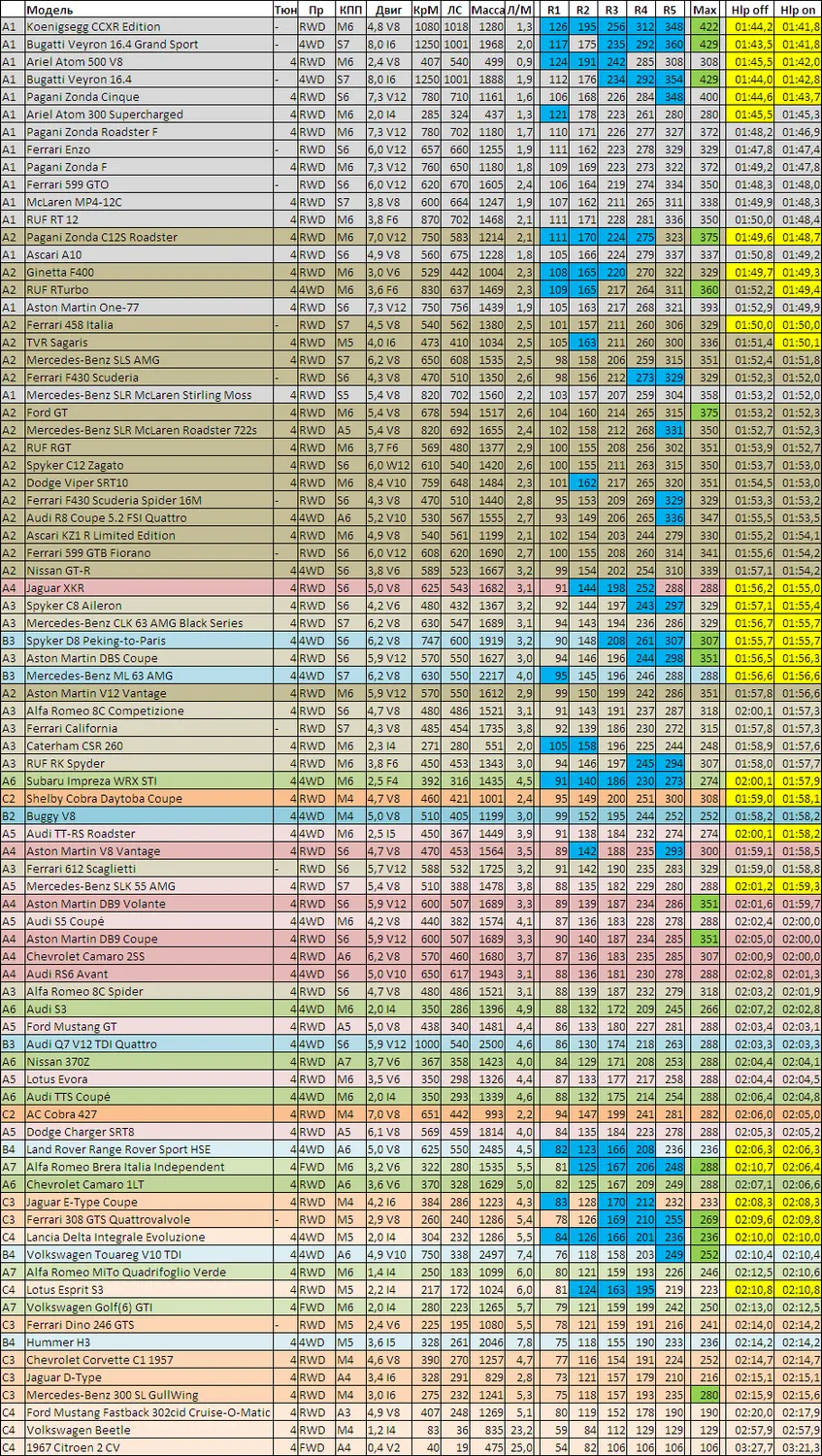The image size is (822, 1456).
Task: Click the 'Audi RS6 Avant' model cell
Action: 148,974
